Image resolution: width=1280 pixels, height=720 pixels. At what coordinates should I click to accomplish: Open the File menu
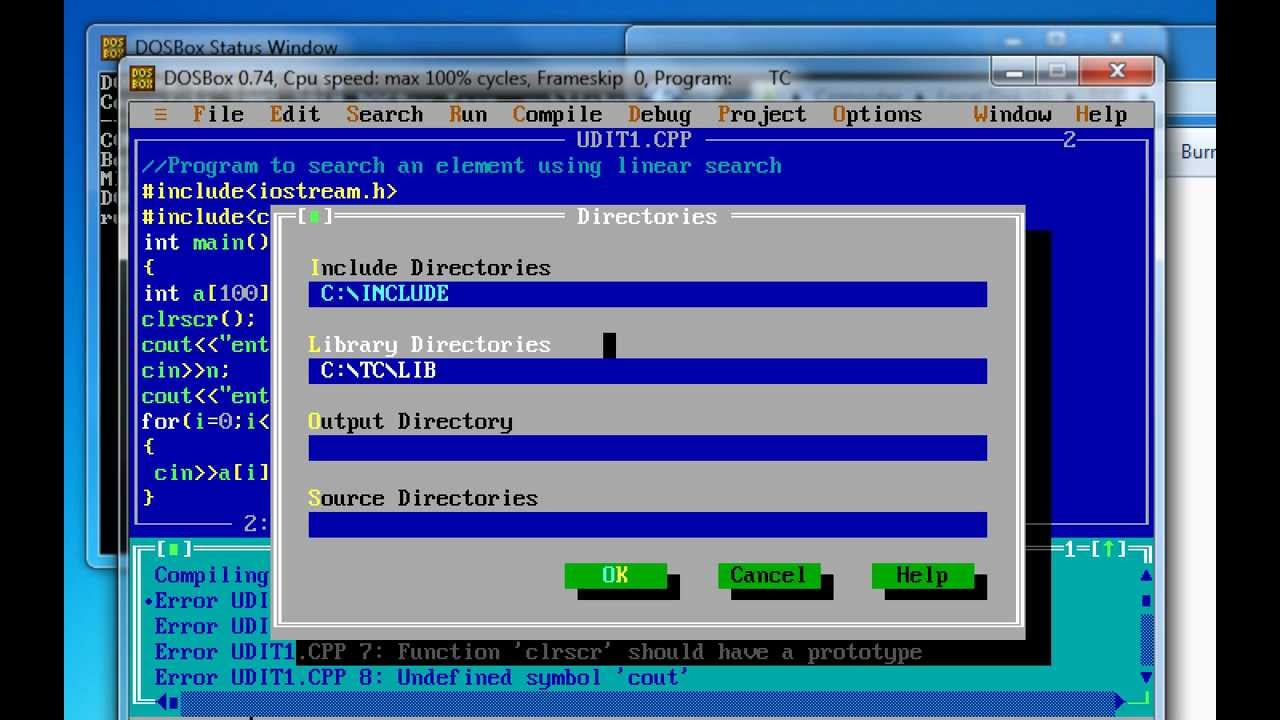(x=218, y=115)
